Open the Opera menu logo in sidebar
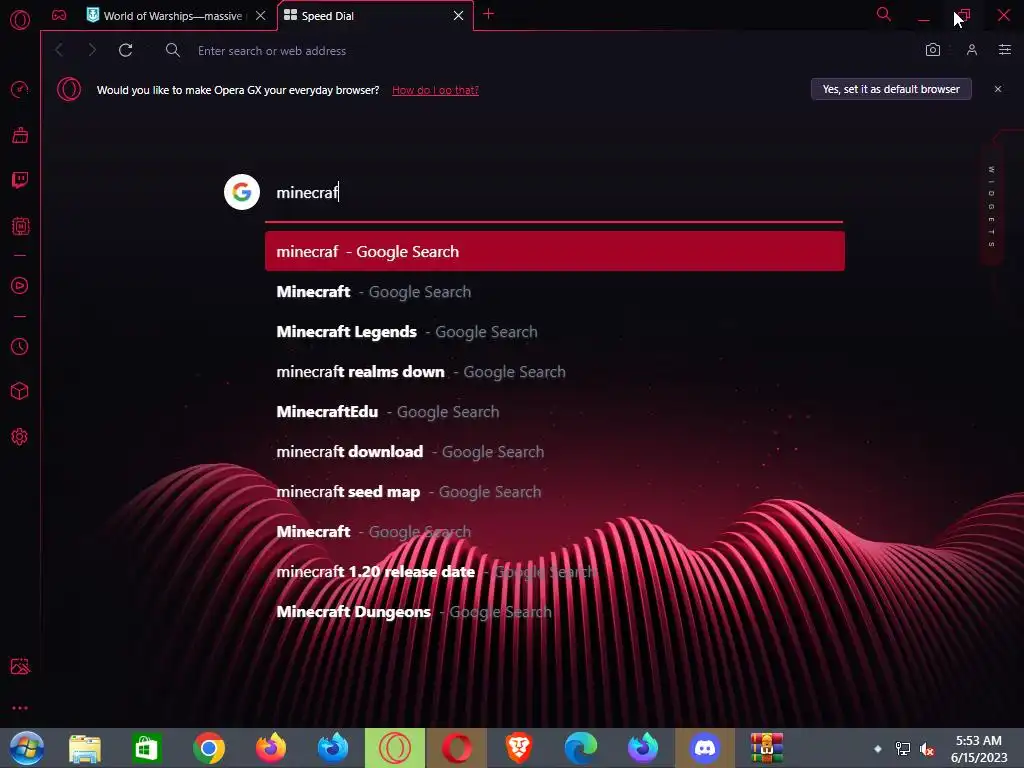1024x768 pixels. pos(20,19)
